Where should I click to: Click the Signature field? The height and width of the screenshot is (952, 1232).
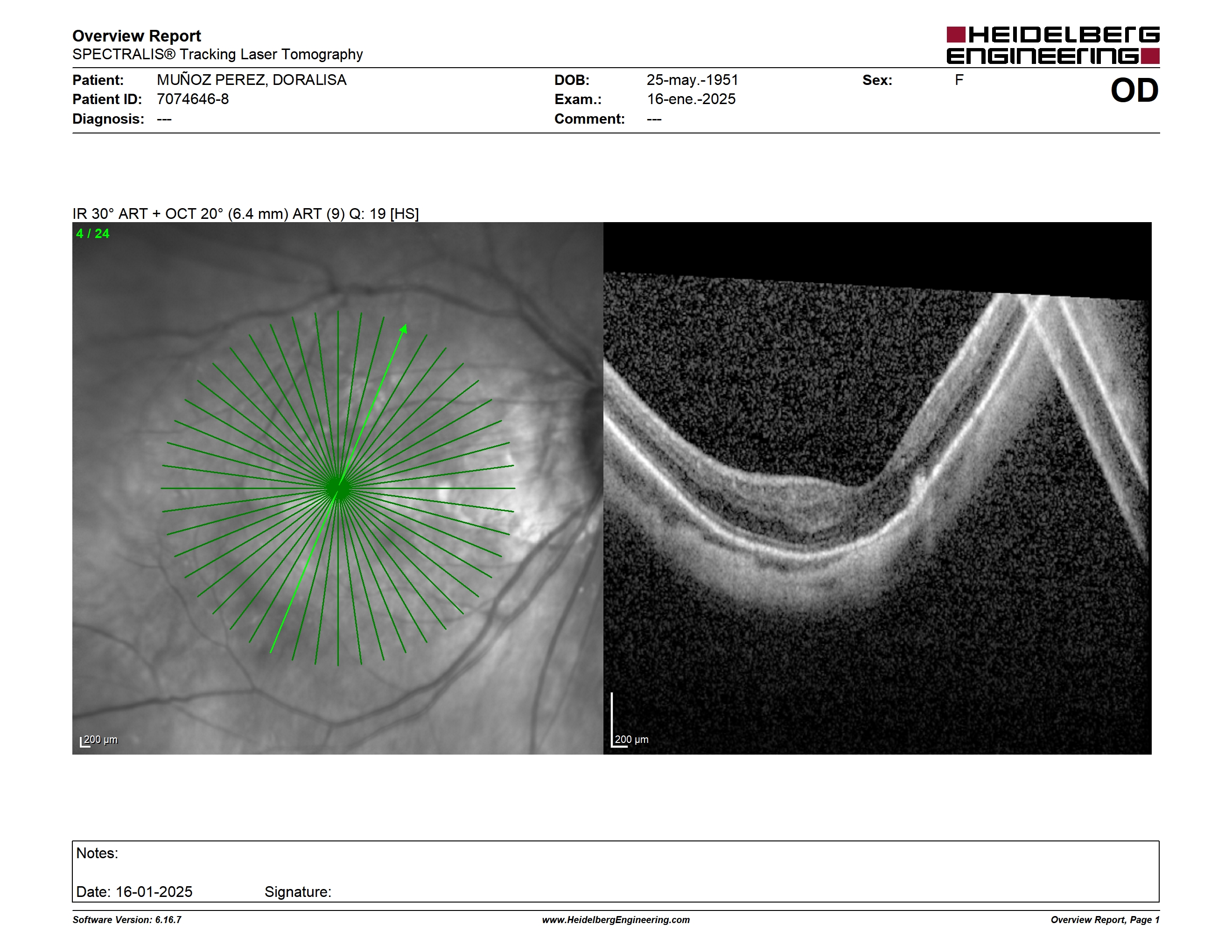[x=298, y=892]
